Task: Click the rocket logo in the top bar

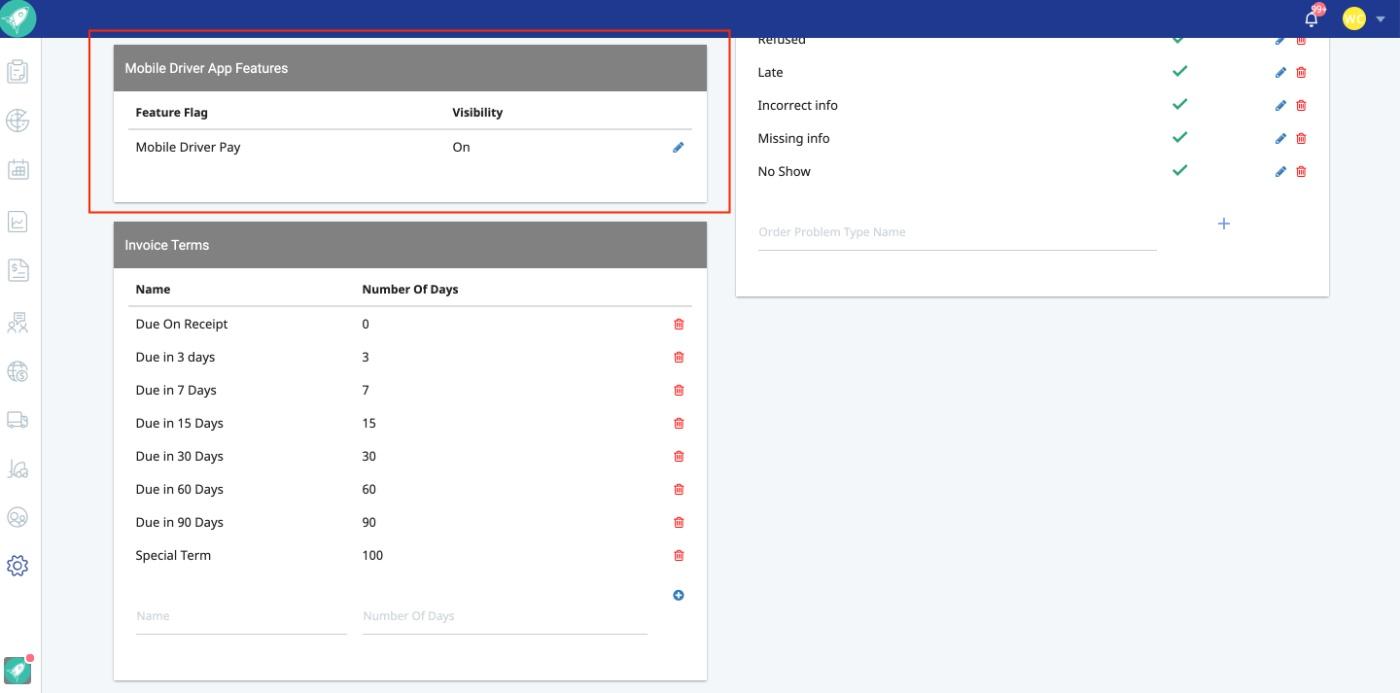Action: point(19,19)
